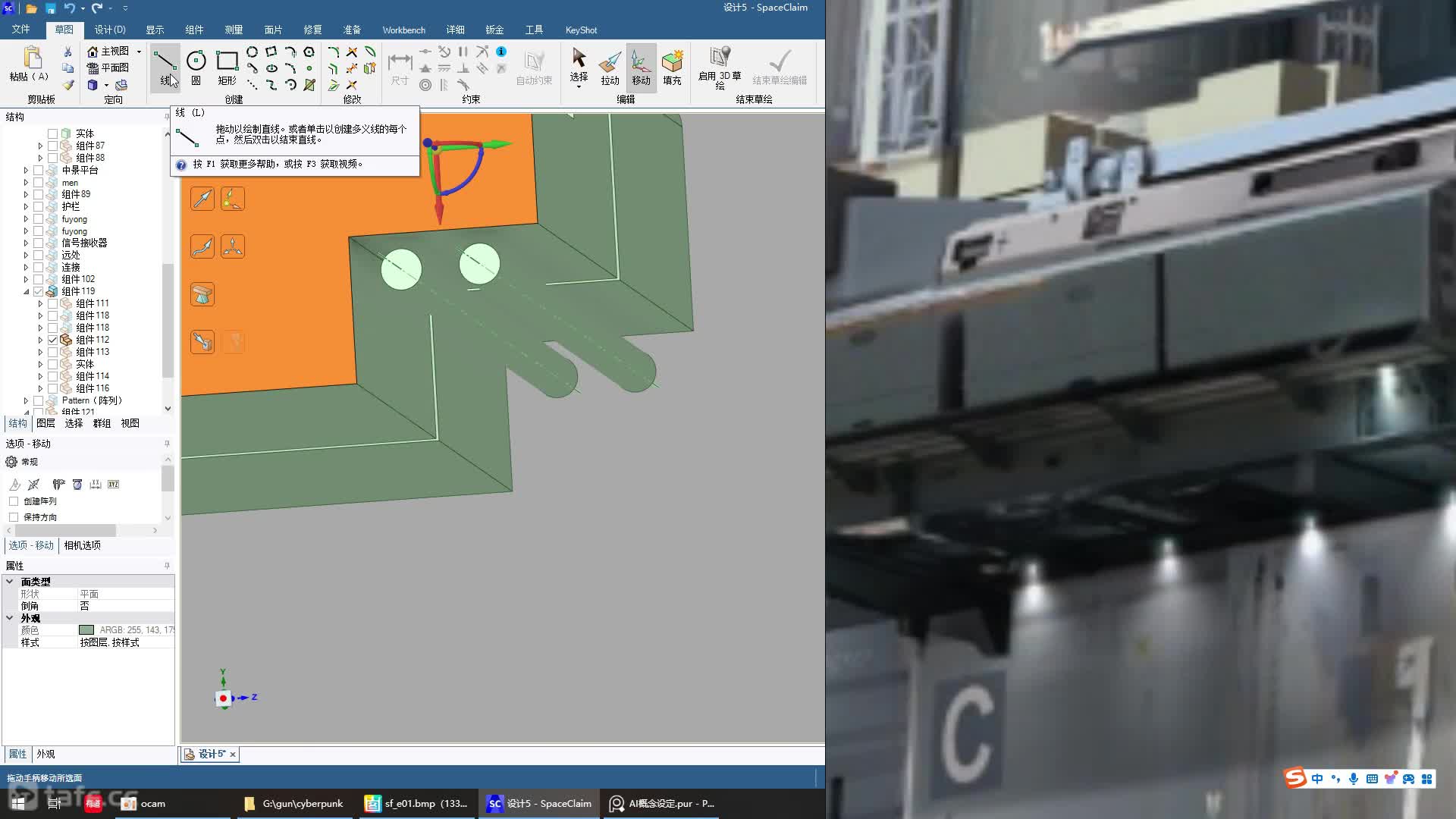Screen dimensions: 1456x819
Task: Switch to the 设计(D) ribbon tab
Action: pos(110,30)
